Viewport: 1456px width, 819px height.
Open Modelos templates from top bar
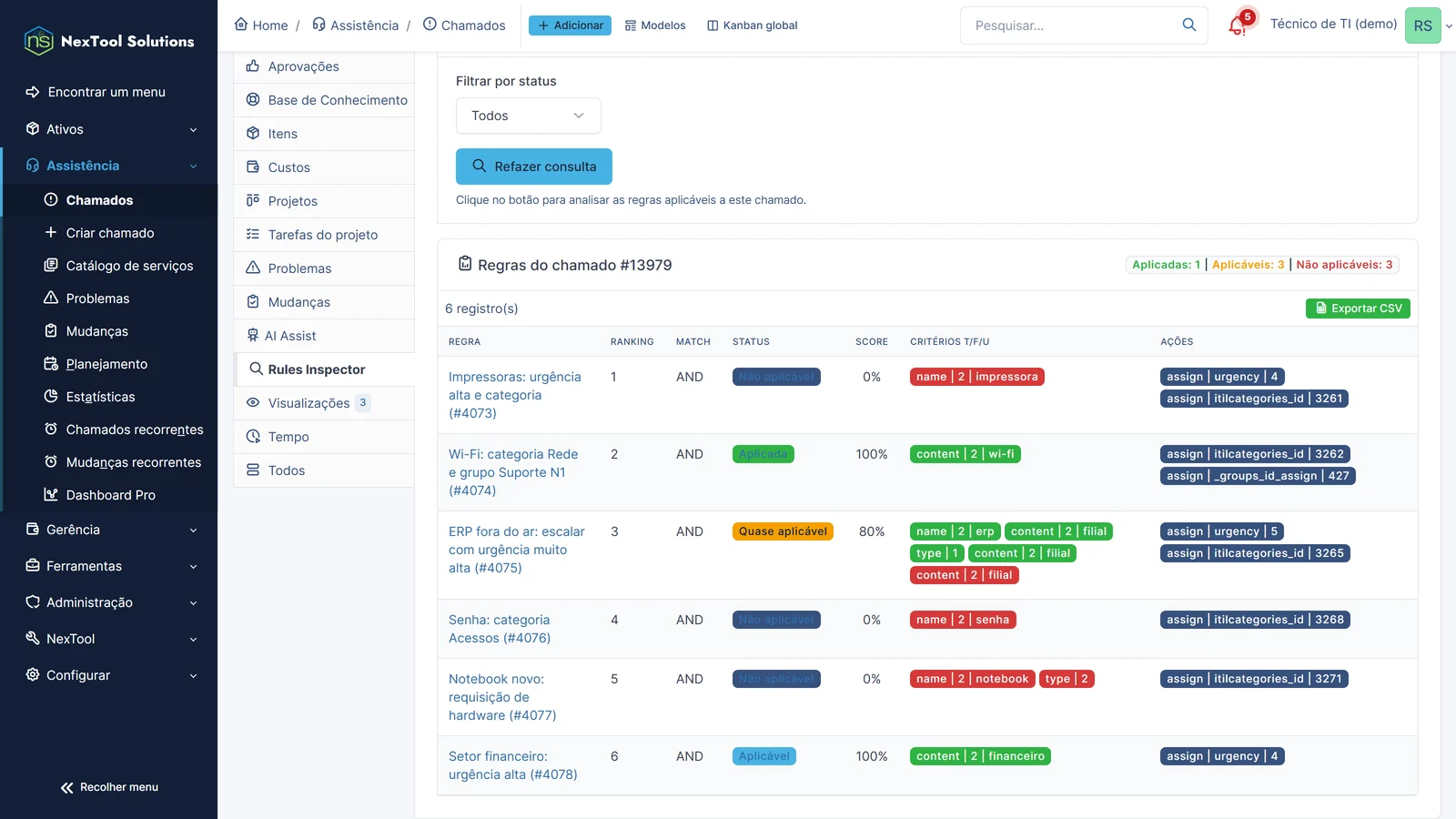[x=655, y=25]
